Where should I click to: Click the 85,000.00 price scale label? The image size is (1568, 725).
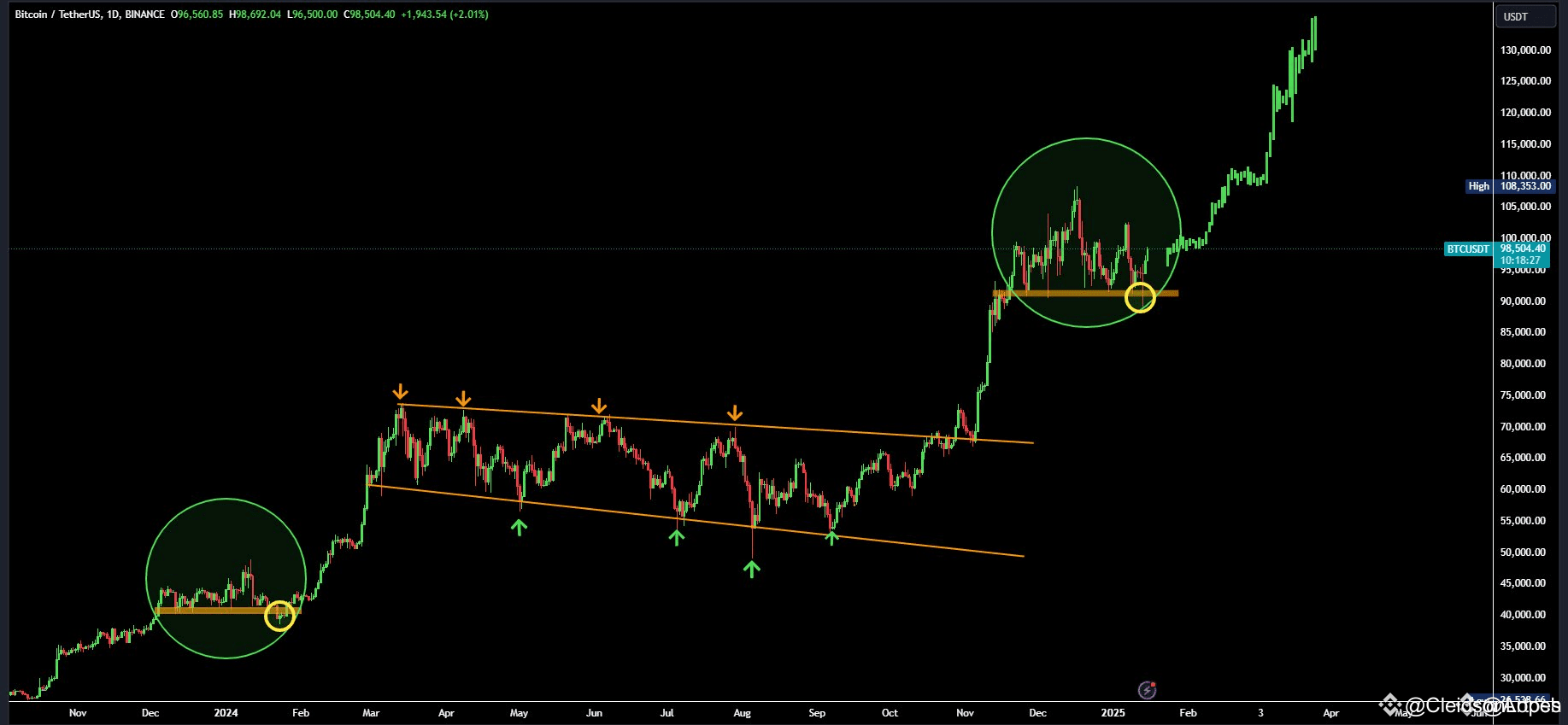[x=1523, y=332]
